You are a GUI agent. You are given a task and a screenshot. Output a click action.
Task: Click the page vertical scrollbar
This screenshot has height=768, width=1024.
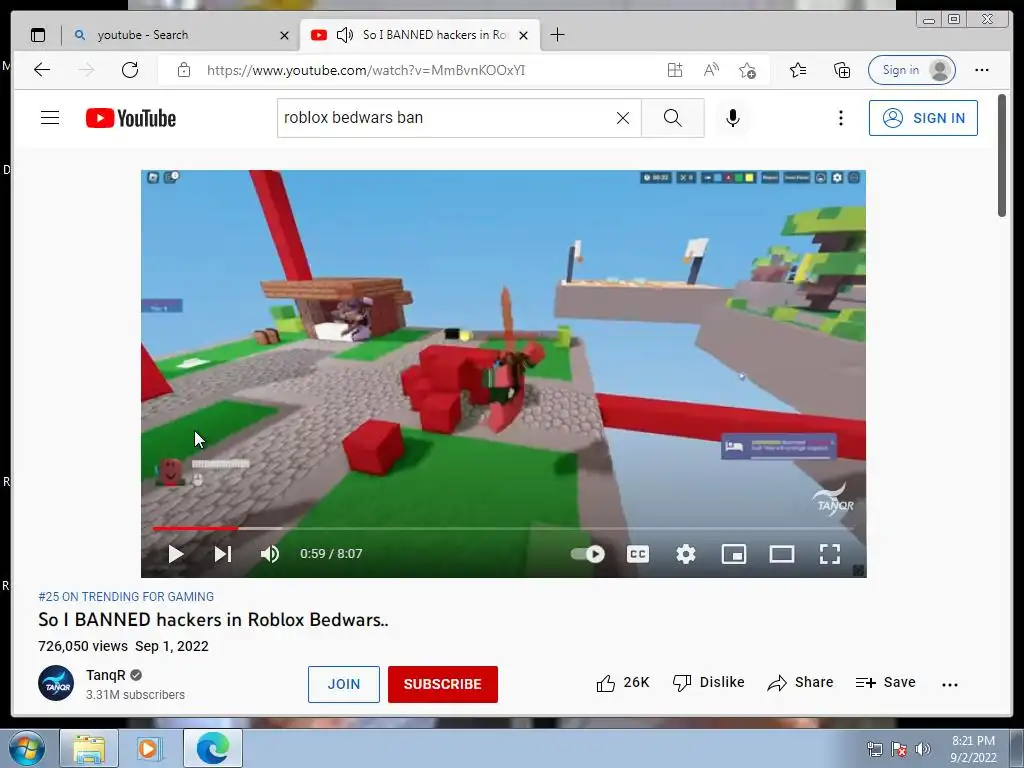[1002, 155]
